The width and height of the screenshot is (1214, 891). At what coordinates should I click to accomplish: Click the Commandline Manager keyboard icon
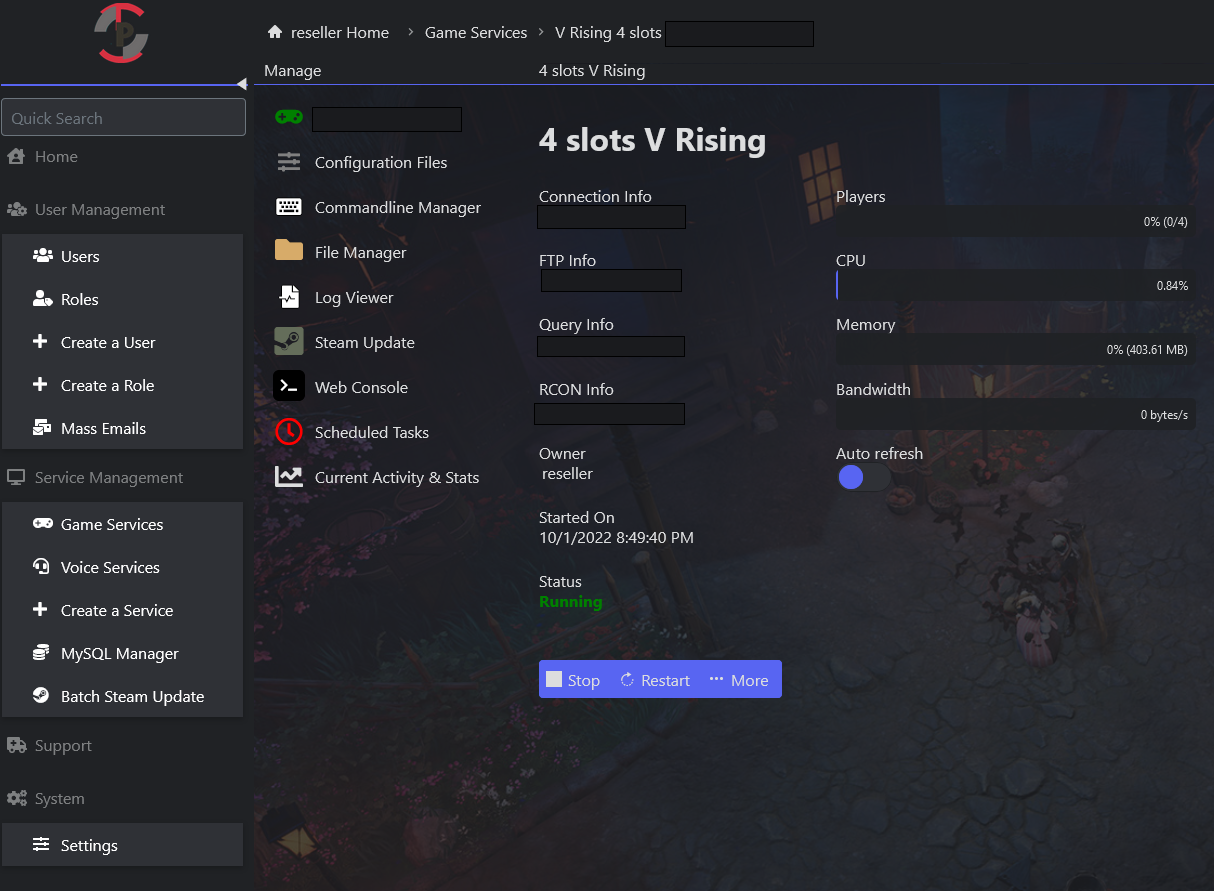point(289,207)
